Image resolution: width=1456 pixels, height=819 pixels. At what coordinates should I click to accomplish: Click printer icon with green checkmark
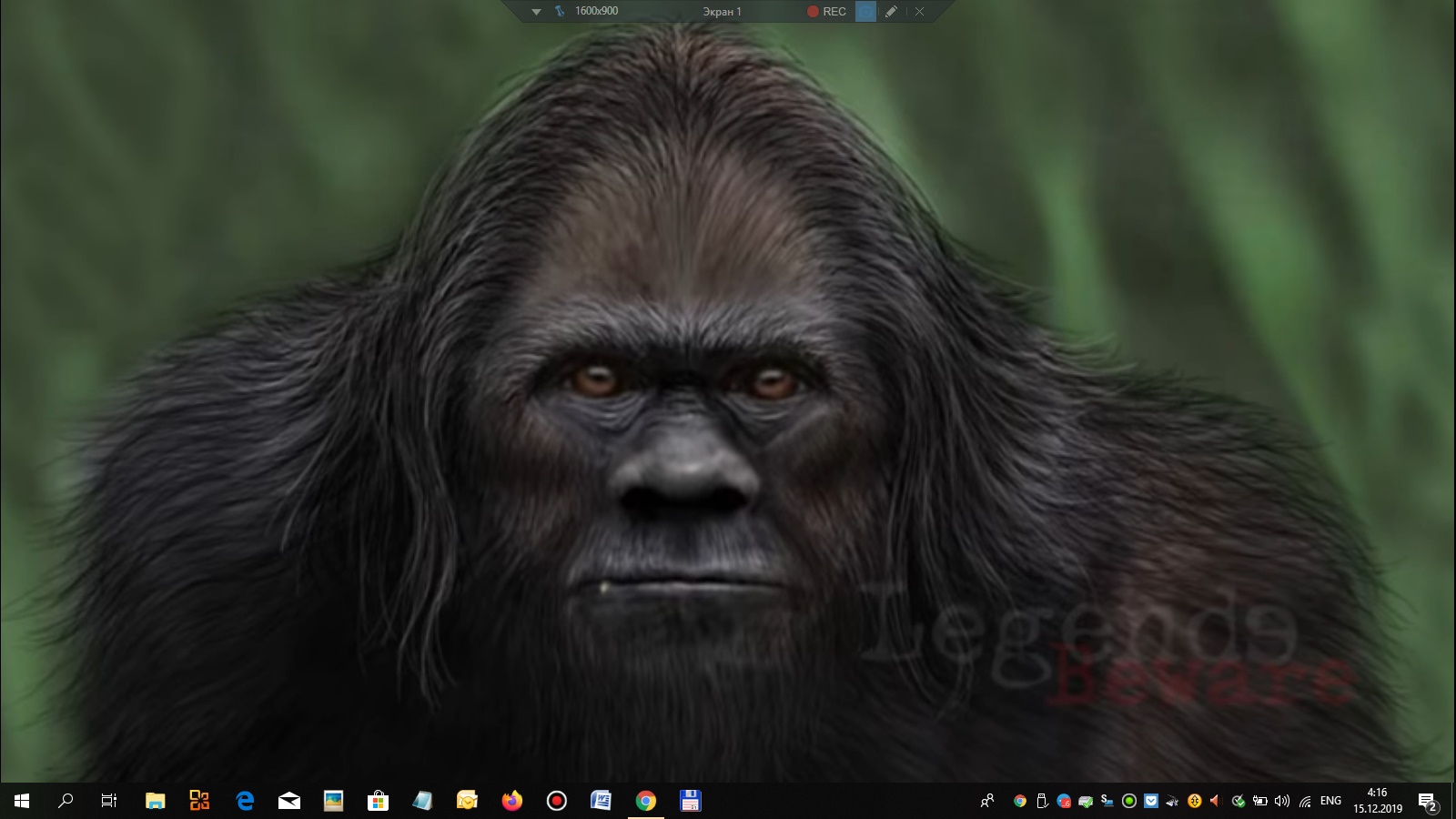click(1086, 801)
